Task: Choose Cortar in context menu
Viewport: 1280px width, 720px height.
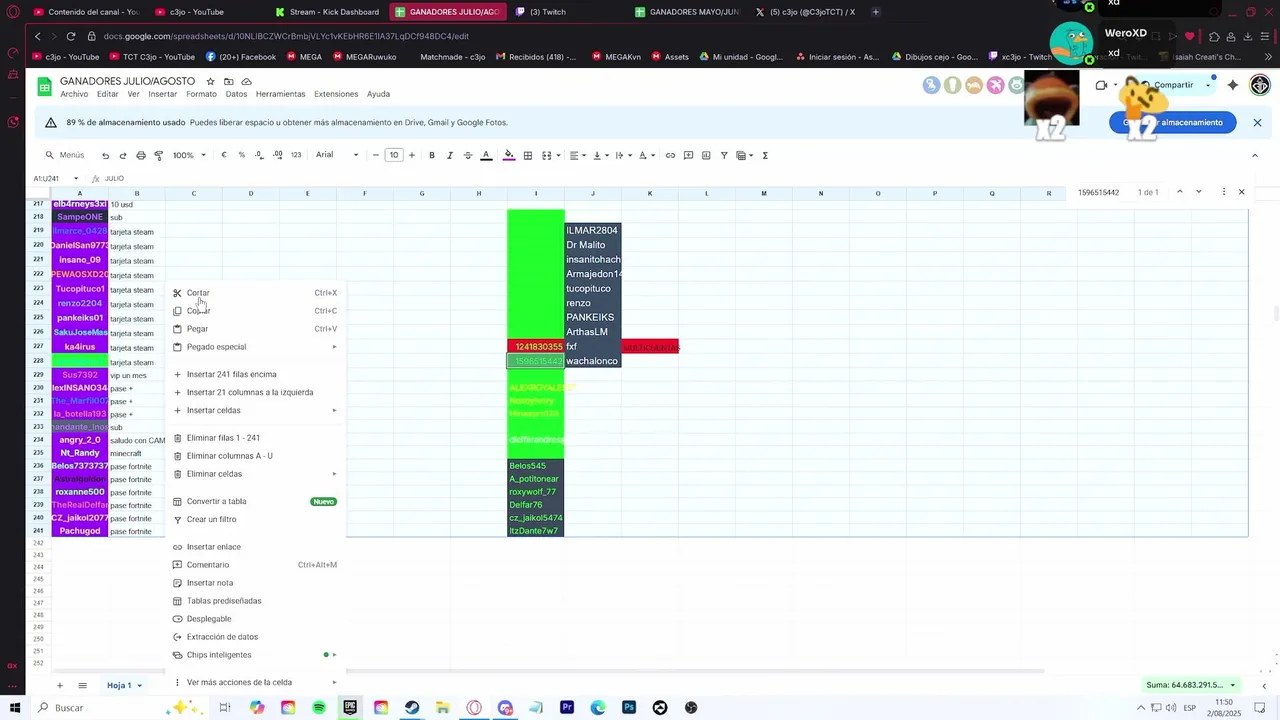Action: click(x=255, y=293)
